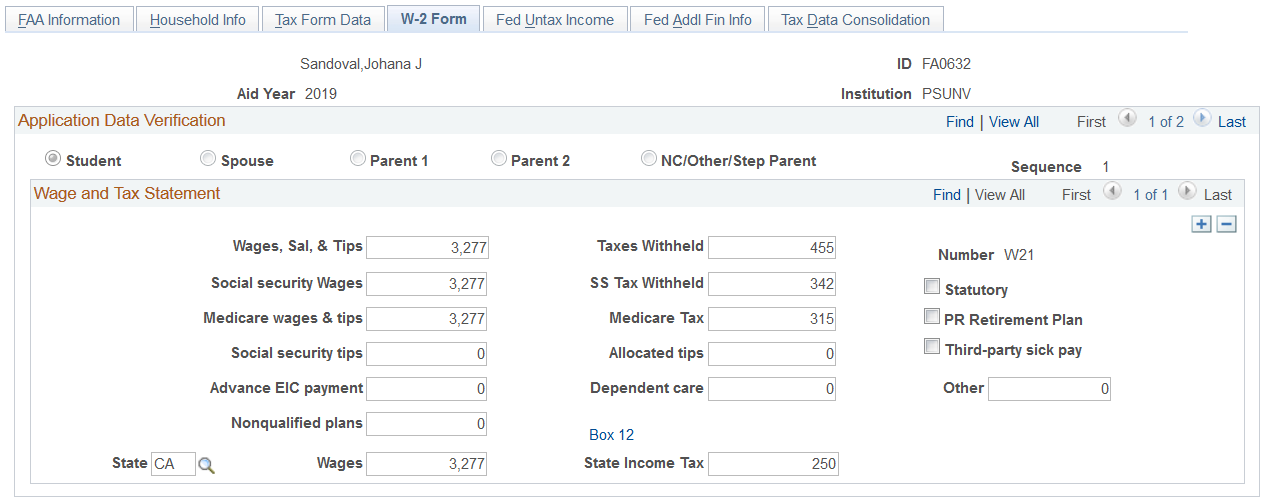Screen dimensions: 1265x503
Task: Show next Application Data Verification row
Action: click(1201, 120)
